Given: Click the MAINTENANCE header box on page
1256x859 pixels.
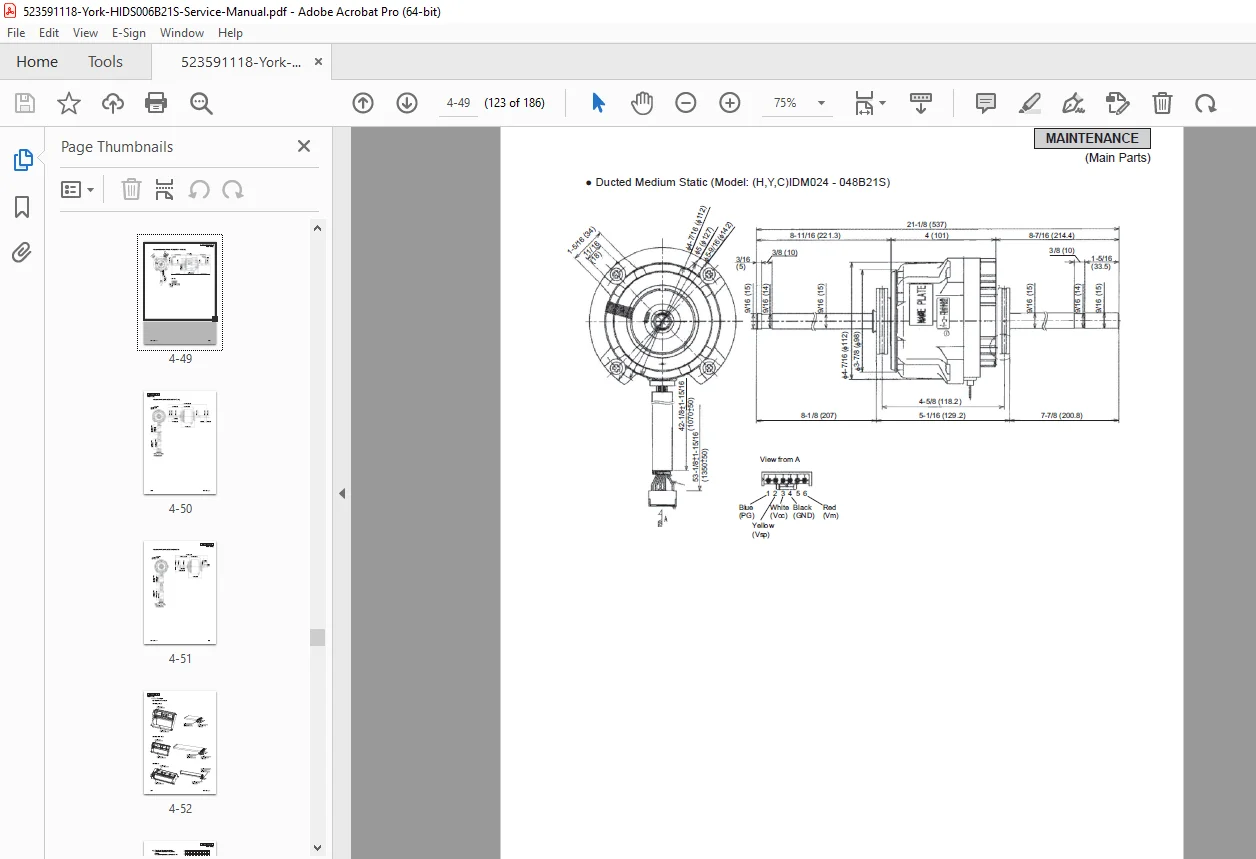Looking at the screenshot, I should [x=1092, y=139].
